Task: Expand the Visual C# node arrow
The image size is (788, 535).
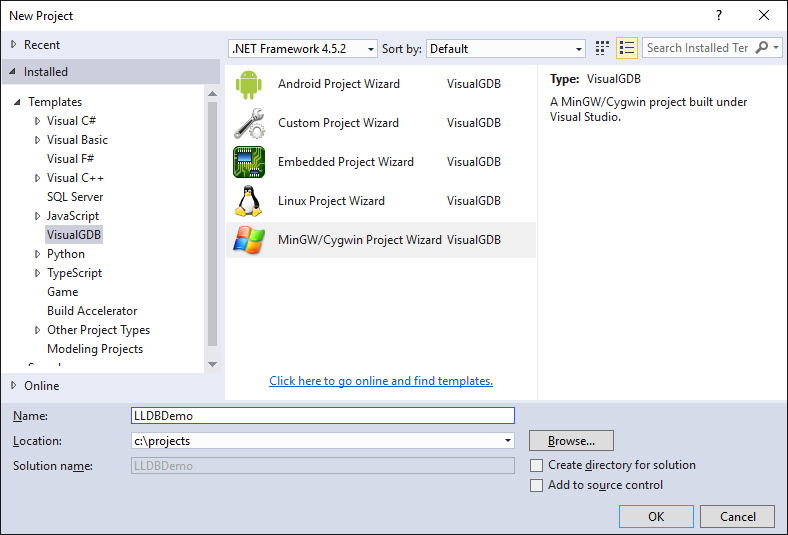Action: tap(37, 121)
